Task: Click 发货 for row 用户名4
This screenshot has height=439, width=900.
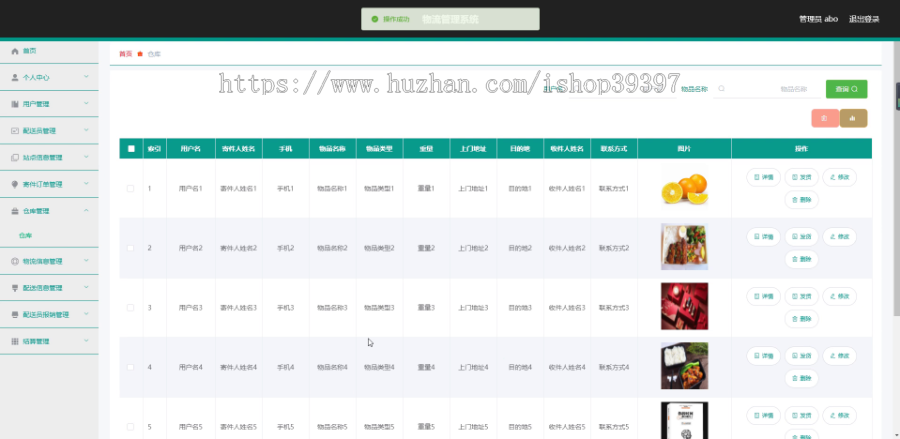Action: coord(802,356)
